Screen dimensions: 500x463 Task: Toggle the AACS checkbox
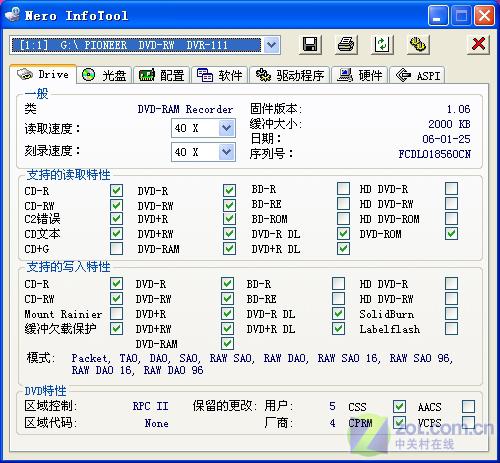click(468, 406)
